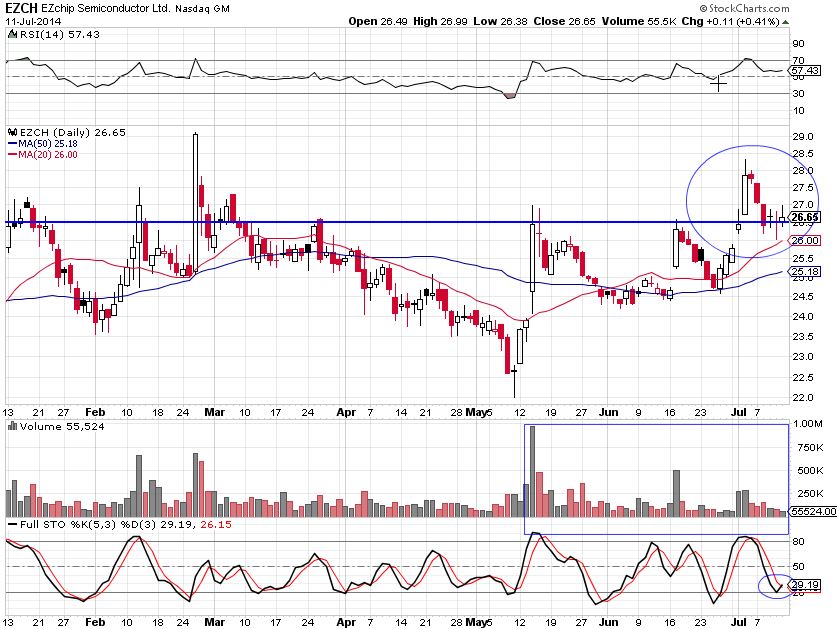This screenshot has height=629, width=837.
Task: Click the 57.43 RSI value tag on right axis
Action: [x=805, y=70]
